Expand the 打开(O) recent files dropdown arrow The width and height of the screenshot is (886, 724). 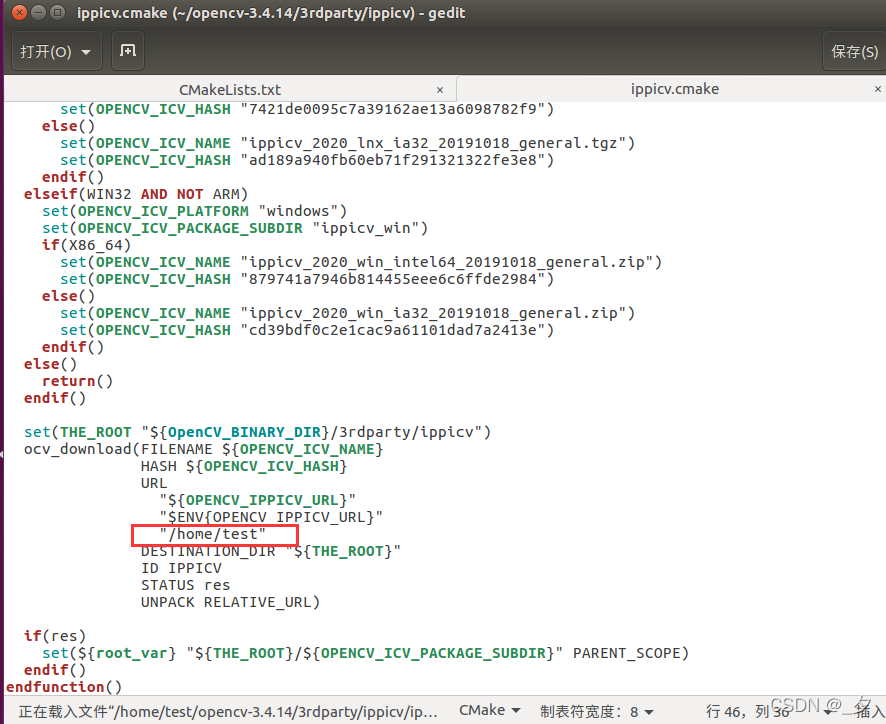click(x=86, y=53)
